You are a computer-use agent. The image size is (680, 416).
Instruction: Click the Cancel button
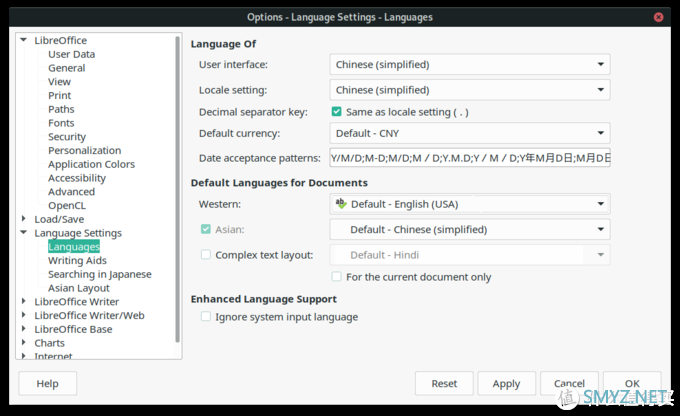[569, 383]
